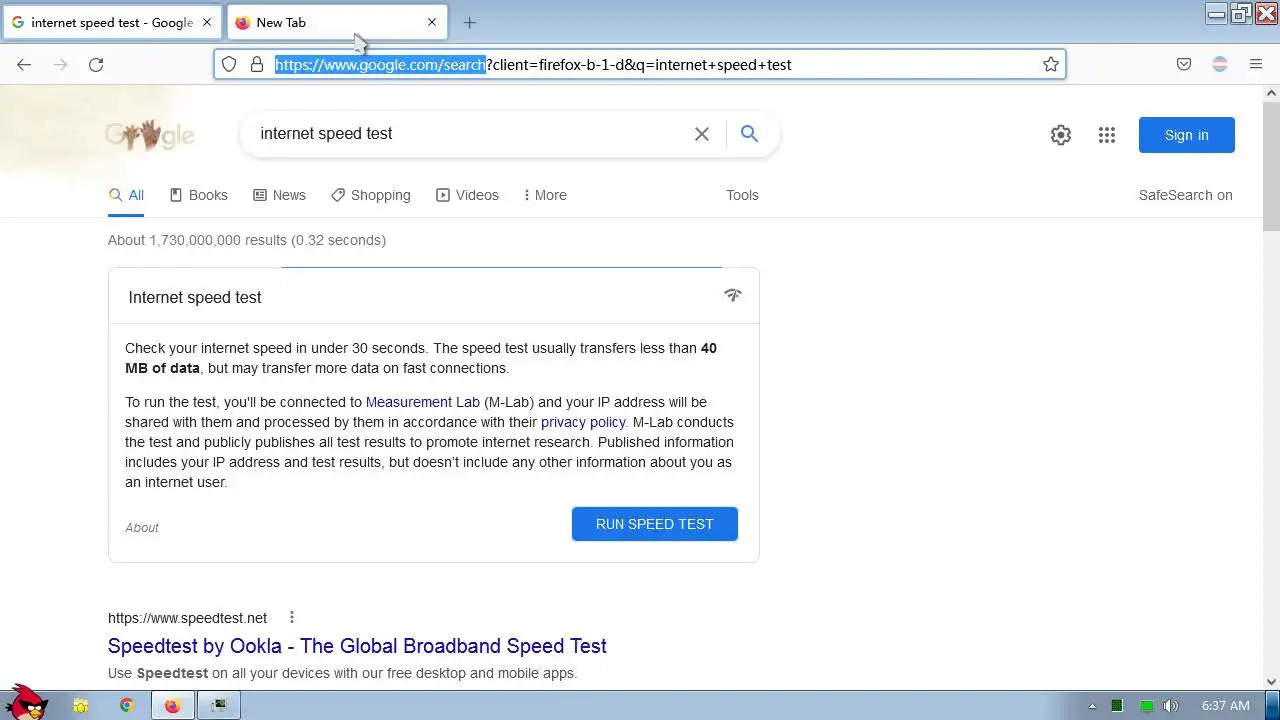This screenshot has width=1280, height=720.
Task: Open Chrome from the taskbar
Action: (127, 706)
